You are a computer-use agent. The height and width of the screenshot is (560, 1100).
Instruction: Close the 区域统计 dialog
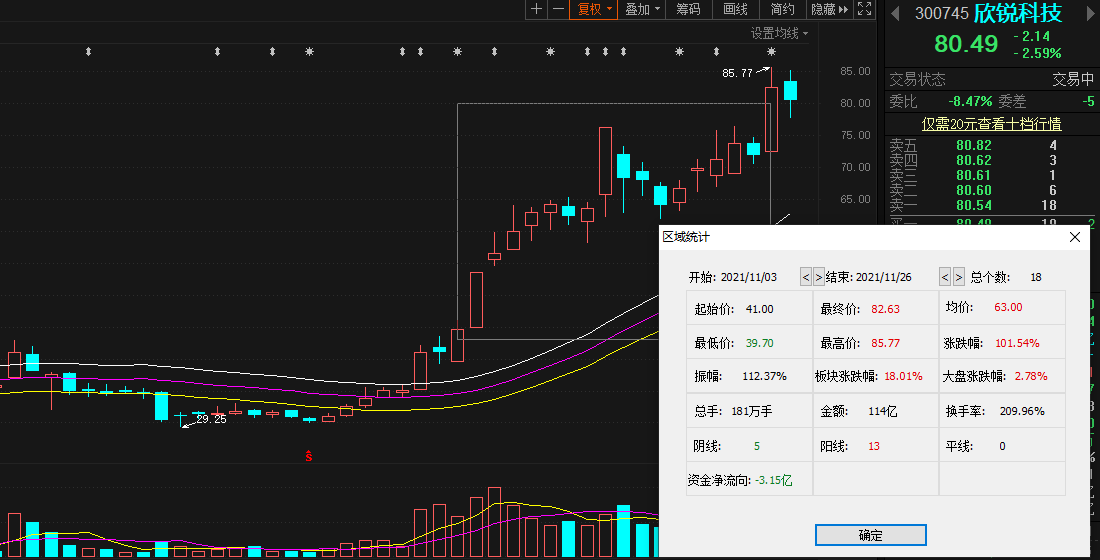coord(1075,237)
